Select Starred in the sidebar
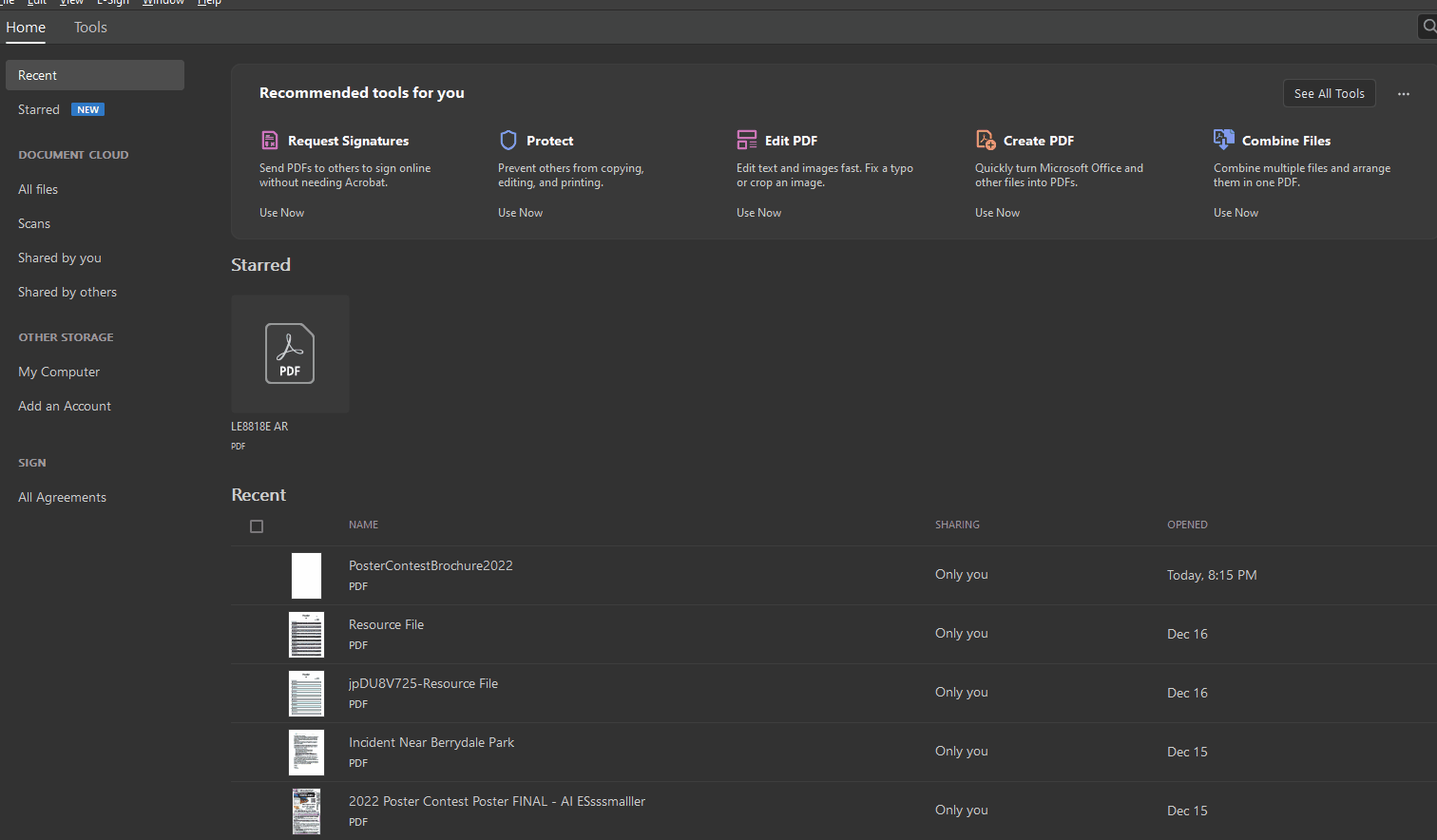The width and height of the screenshot is (1437, 840). coord(38,108)
